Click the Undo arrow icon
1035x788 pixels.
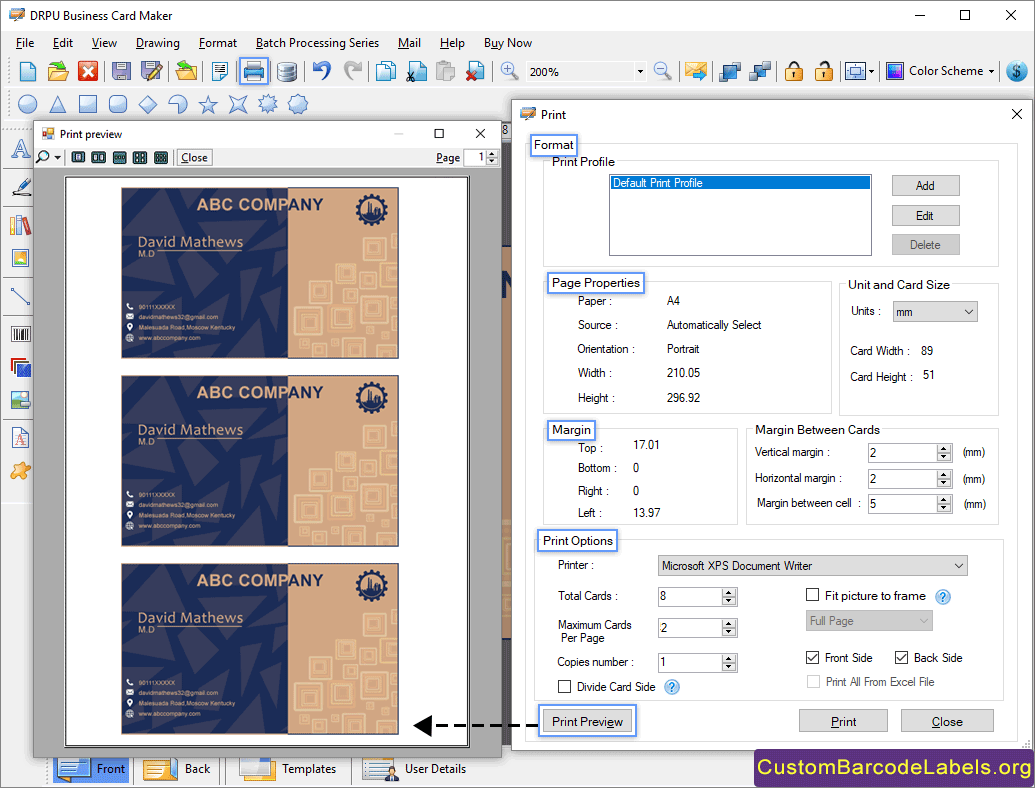tap(321, 71)
